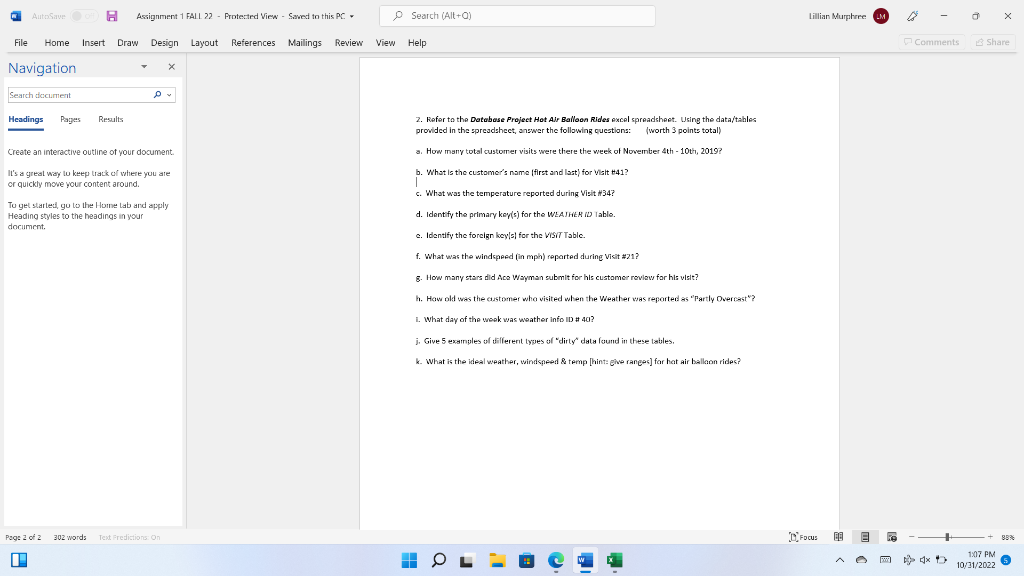Expand search options dropdown arrow
This screenshot has width=1024, height=576.
(x=169, y=95)
